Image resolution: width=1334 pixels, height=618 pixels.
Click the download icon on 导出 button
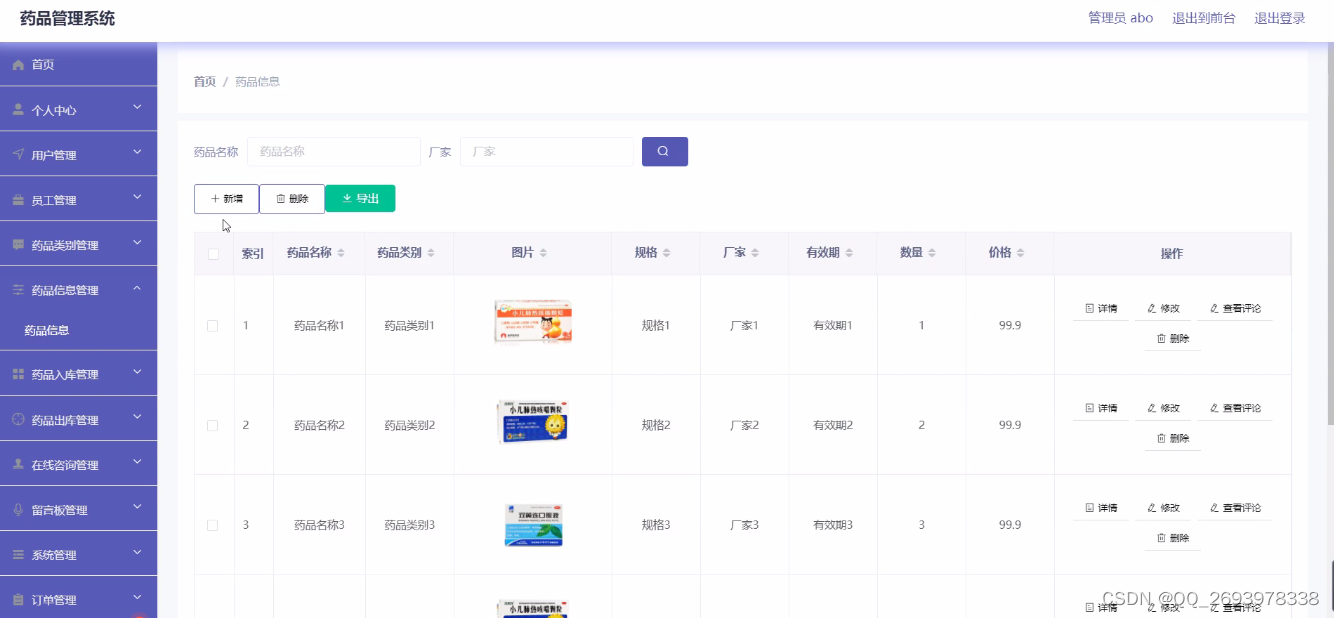pos(346,198)
